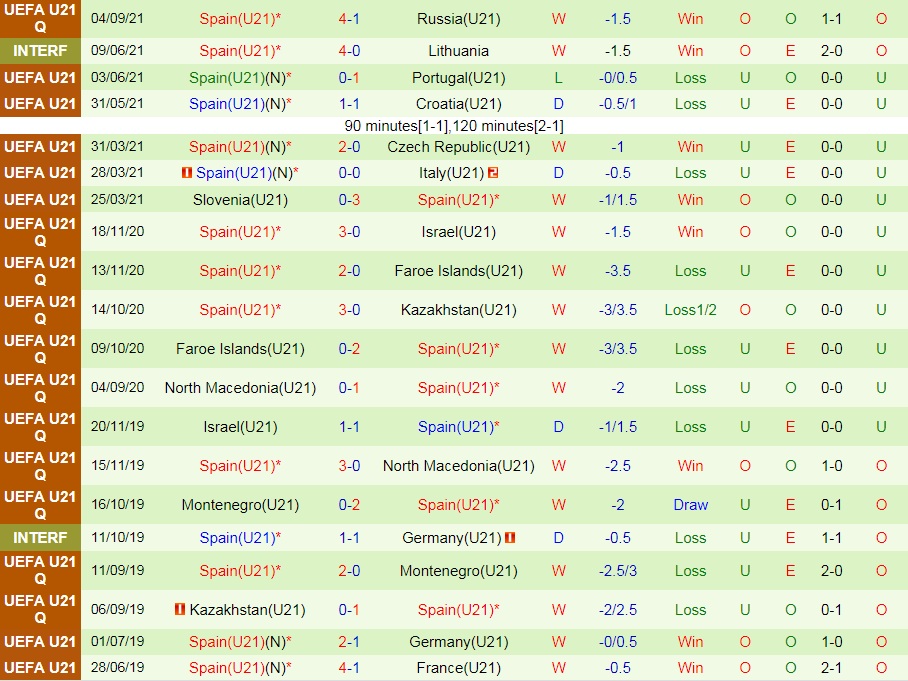Click the 0-3 score of Slovenia(U21) match
Viewport: 908px width, 681px height.
pyautogui.click(x=349, y=200)
